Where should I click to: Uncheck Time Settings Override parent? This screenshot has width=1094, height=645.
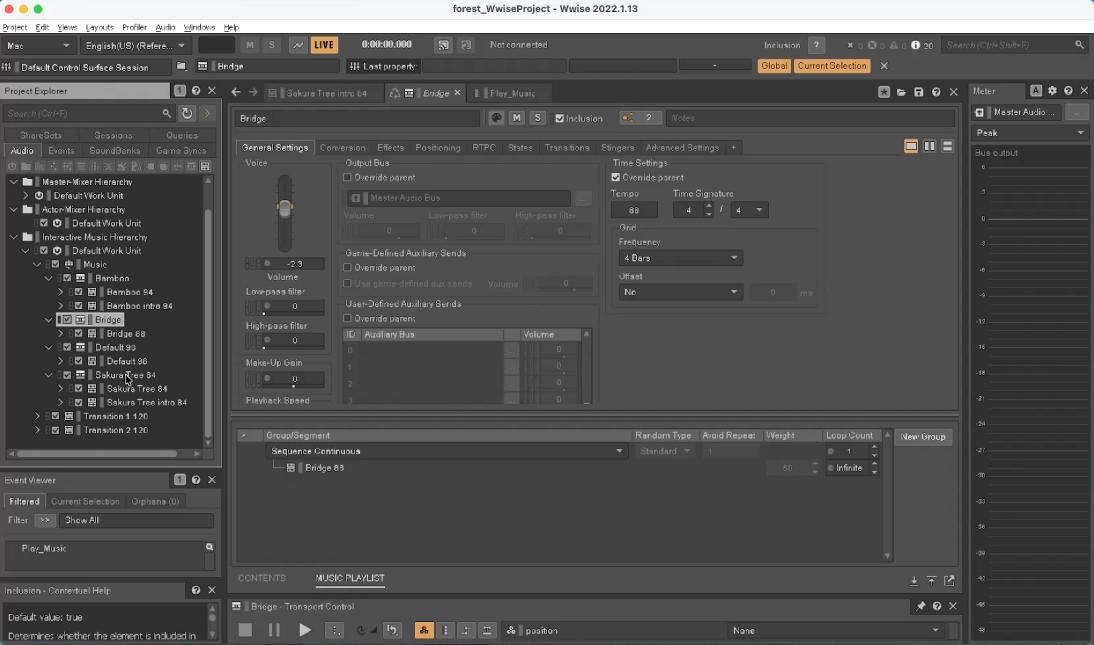coord(615,177)
